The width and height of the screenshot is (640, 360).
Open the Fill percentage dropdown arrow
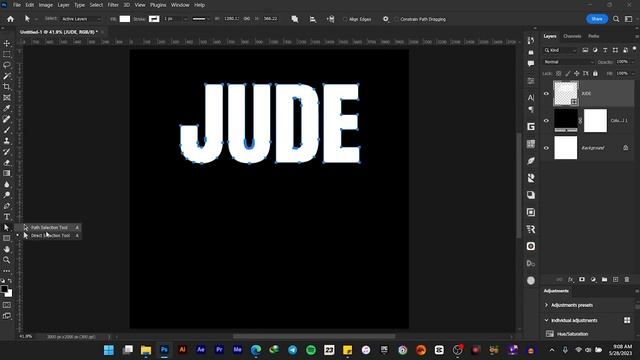click(633, 73)
